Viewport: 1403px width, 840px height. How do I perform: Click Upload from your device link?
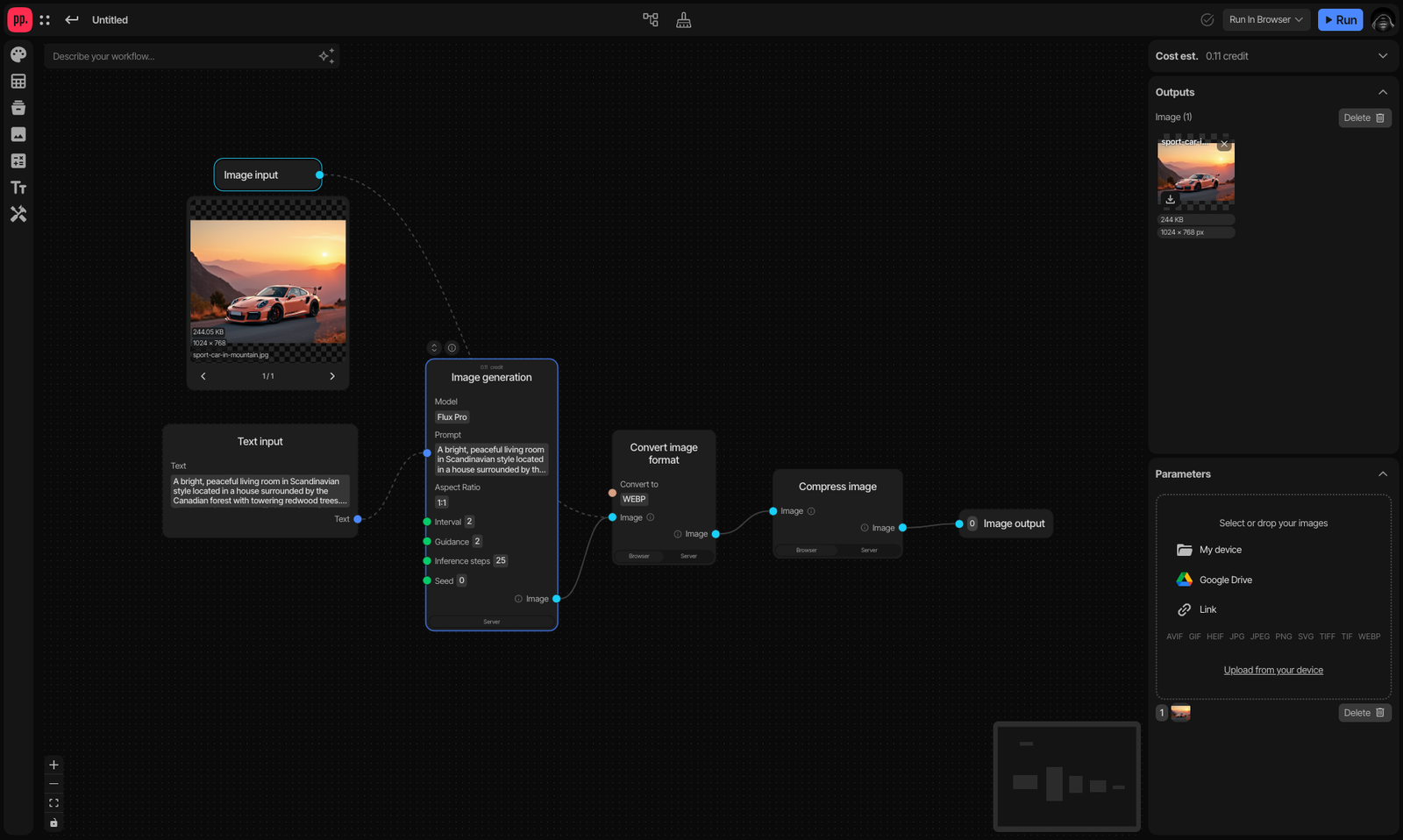pyautogui.click(x=1273, y=670)
